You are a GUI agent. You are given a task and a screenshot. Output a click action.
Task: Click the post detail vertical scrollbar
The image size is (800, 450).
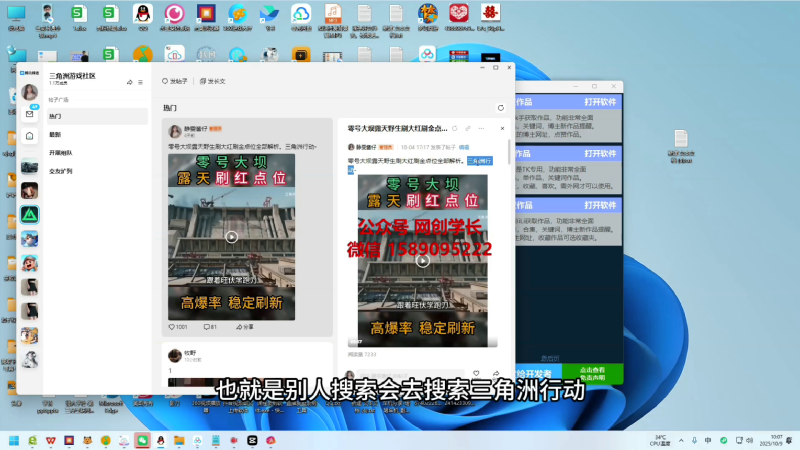coord(509,152)
